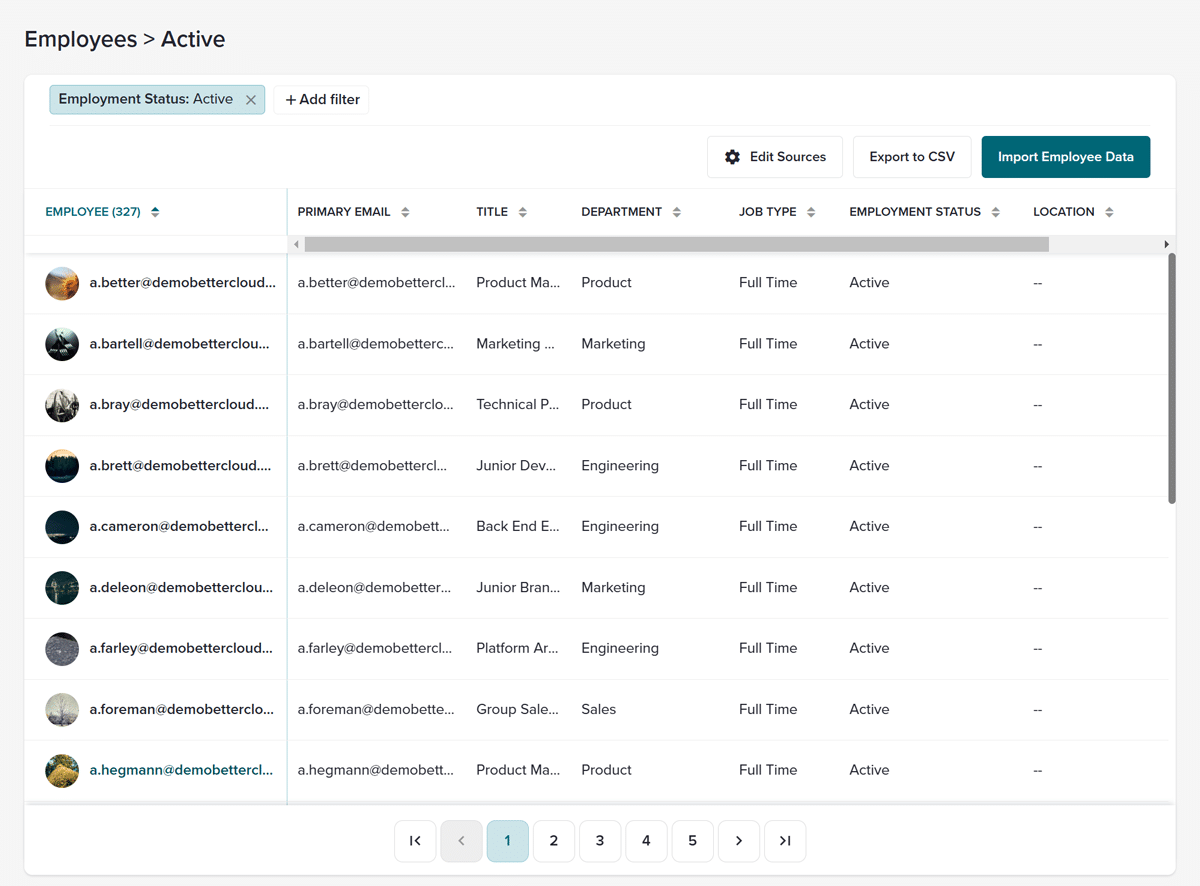Click a.better's Full Time job type cell
The image size is (1200, 886).
pos(768,283)
